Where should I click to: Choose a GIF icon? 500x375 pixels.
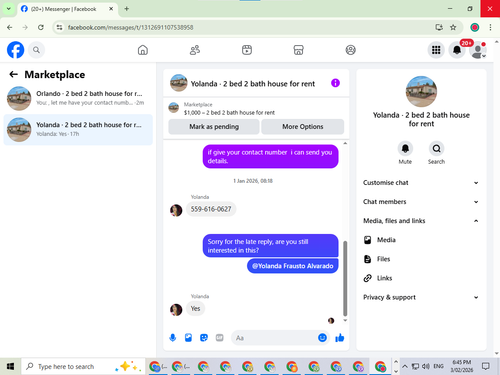pos(219,338)
